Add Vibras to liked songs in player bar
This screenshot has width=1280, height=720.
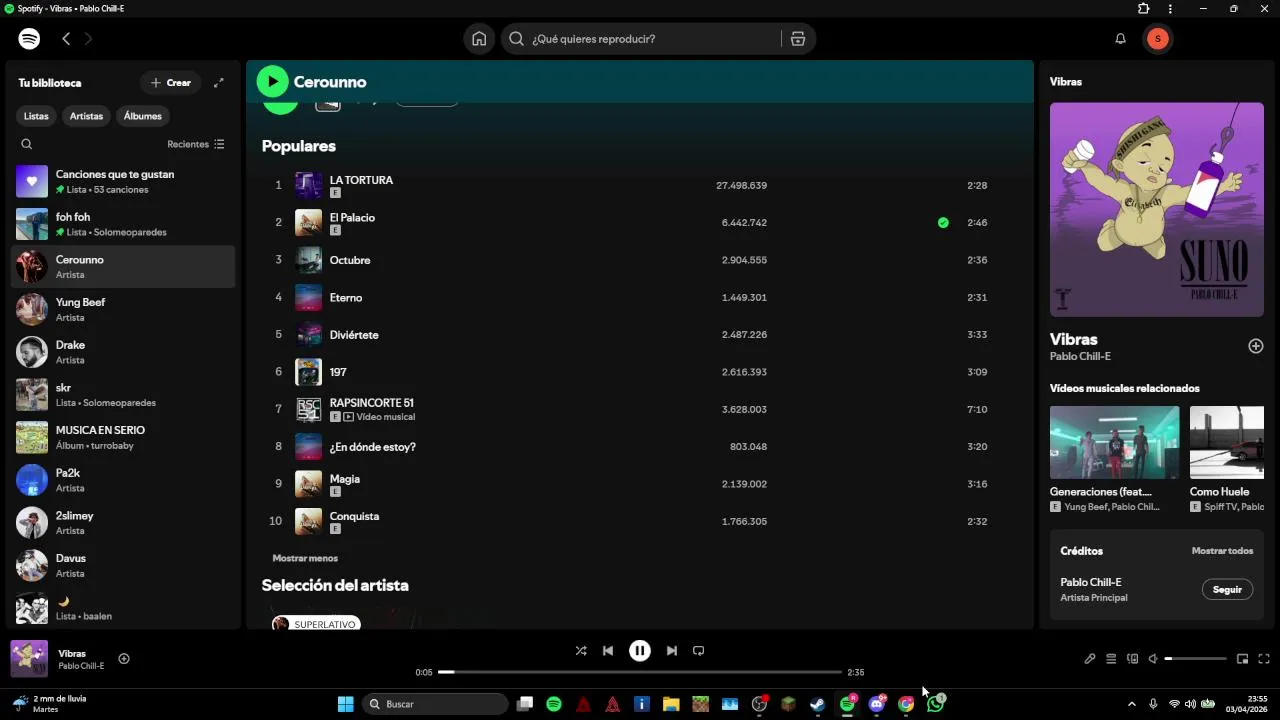tap(124, 659)
